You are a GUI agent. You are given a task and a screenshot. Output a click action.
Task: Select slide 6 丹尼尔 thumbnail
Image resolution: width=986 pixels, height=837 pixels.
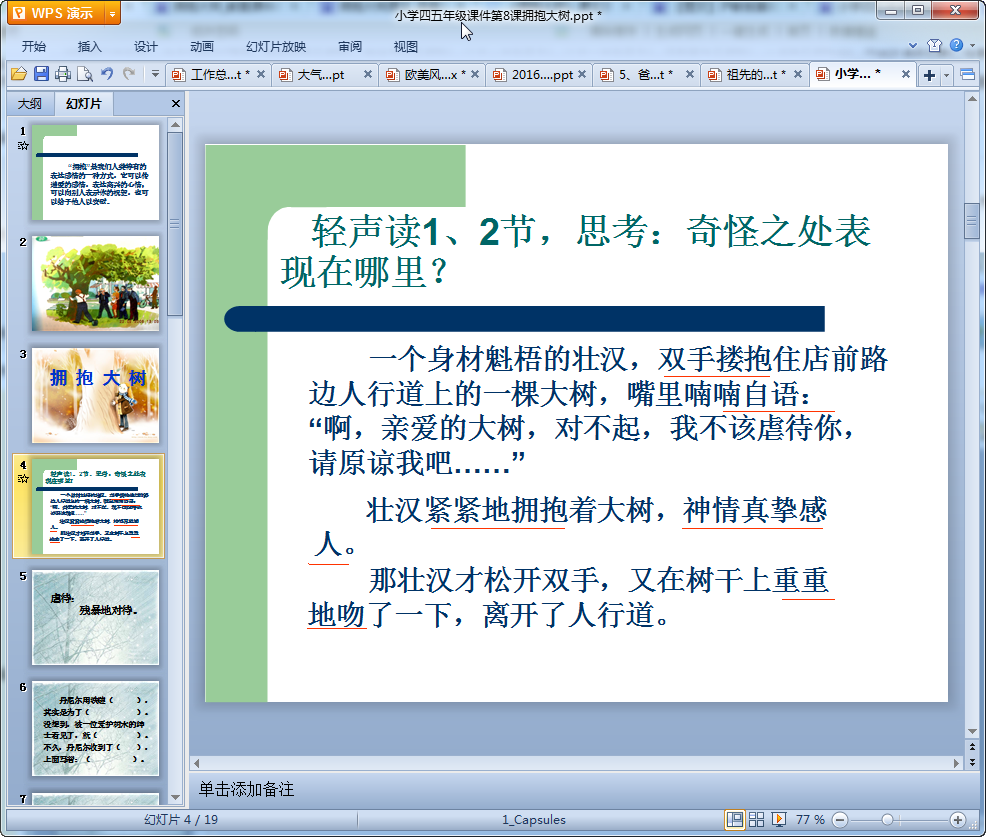[96, 728]
